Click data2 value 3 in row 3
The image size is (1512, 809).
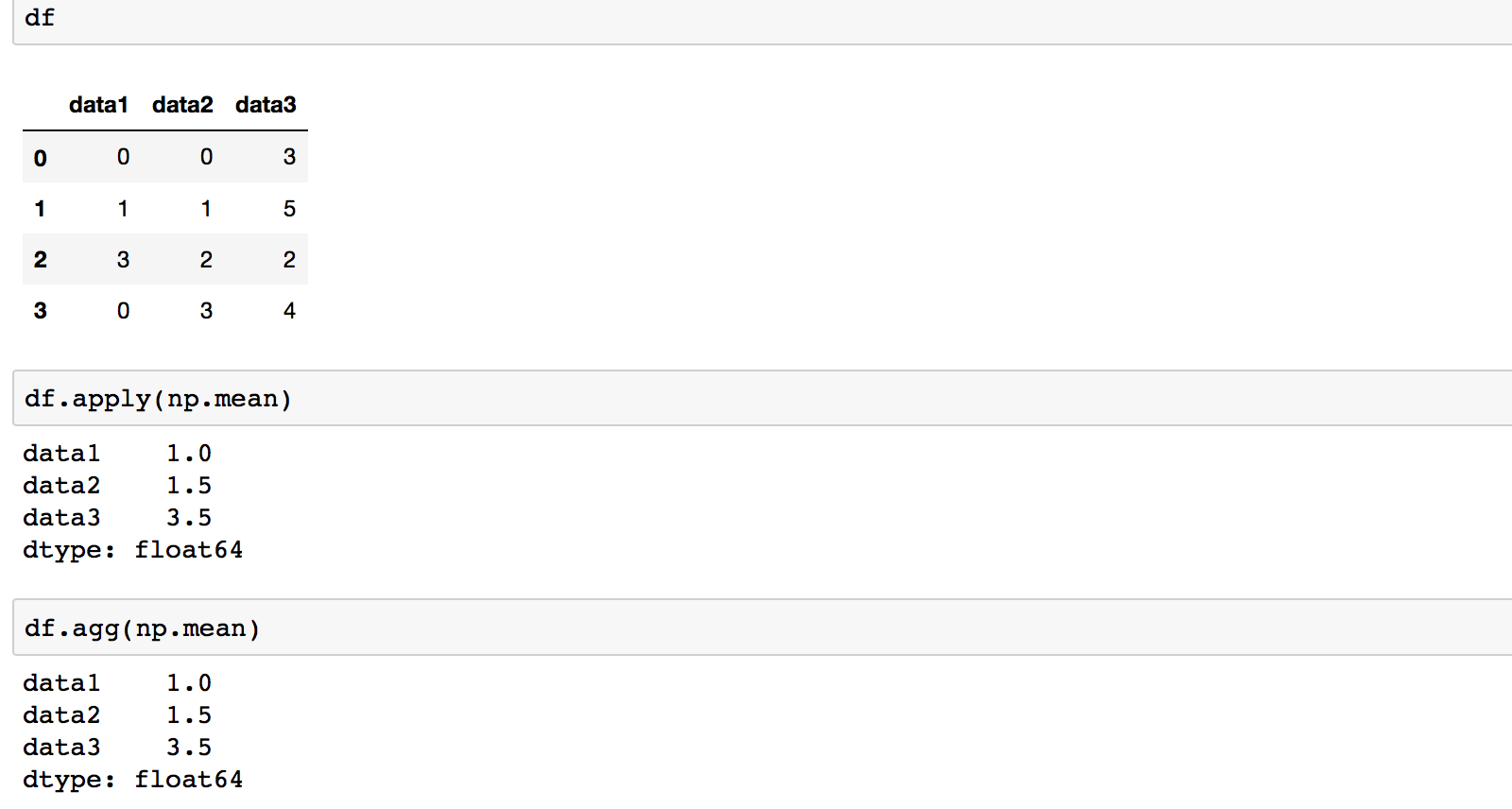[x=206, y=311]
